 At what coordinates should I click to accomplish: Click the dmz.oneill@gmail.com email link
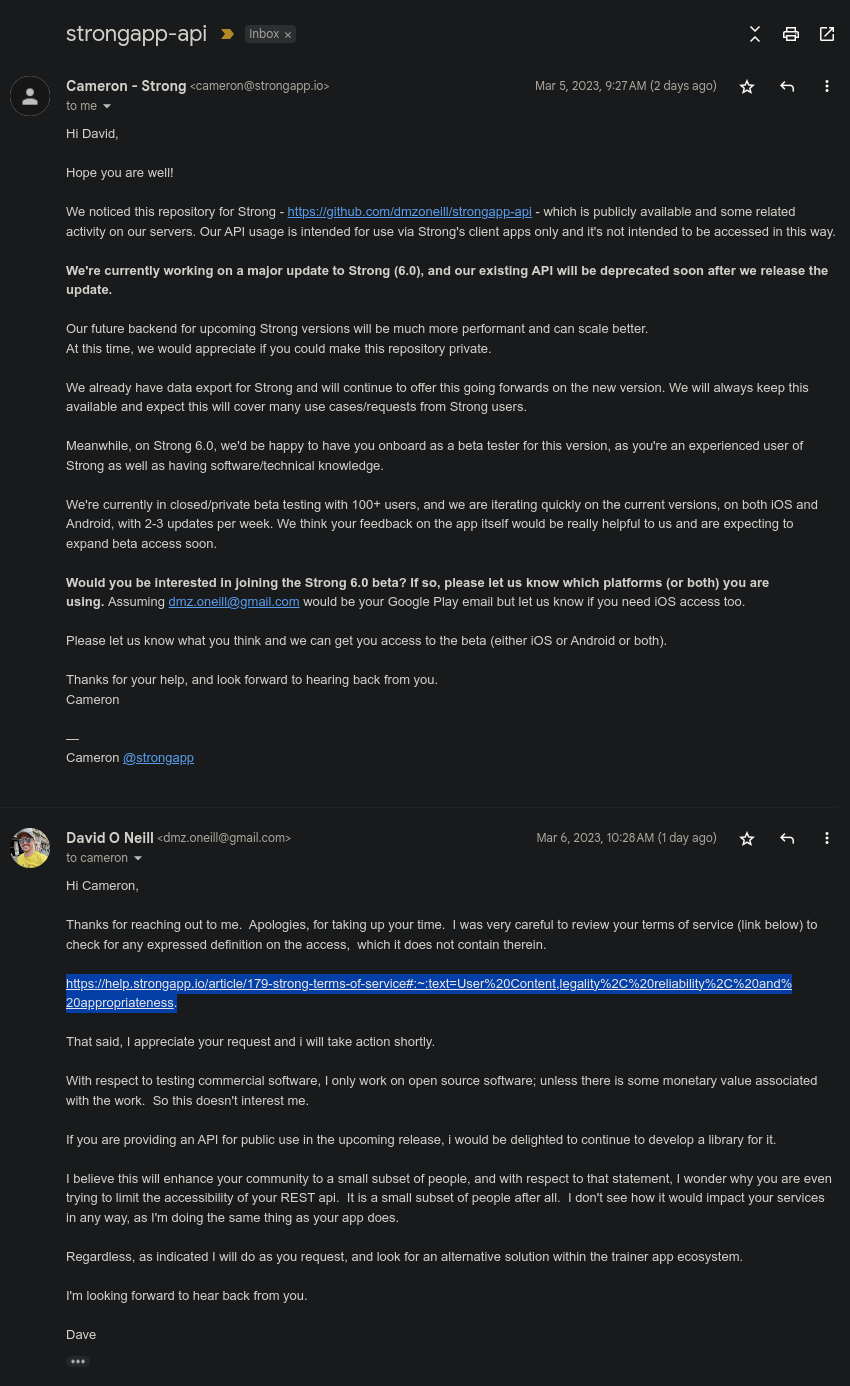[x=234, y=602]
